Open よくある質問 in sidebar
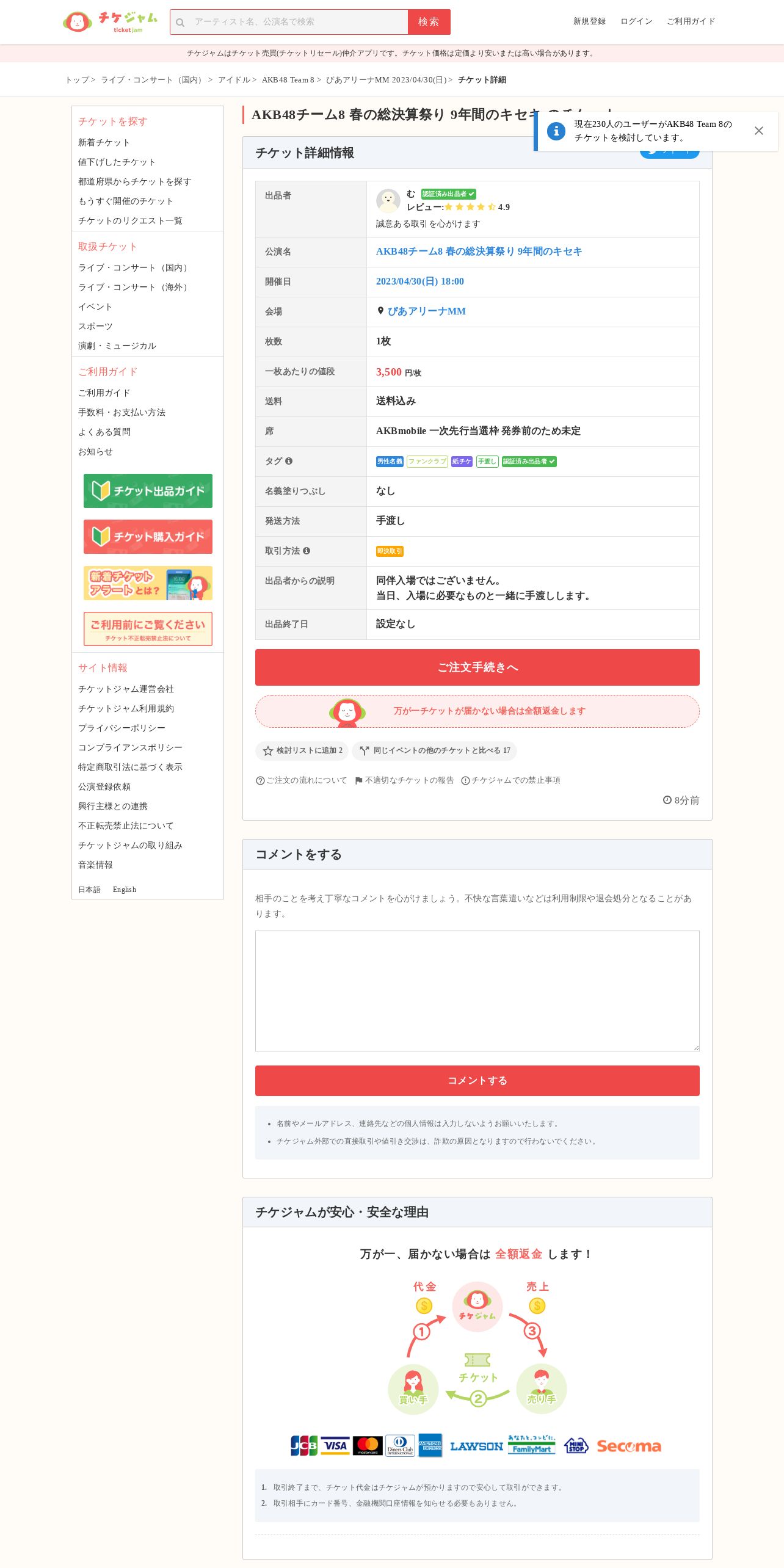Screen dimensions: 784x1568 pyautogui.click(x=104, y=432)
